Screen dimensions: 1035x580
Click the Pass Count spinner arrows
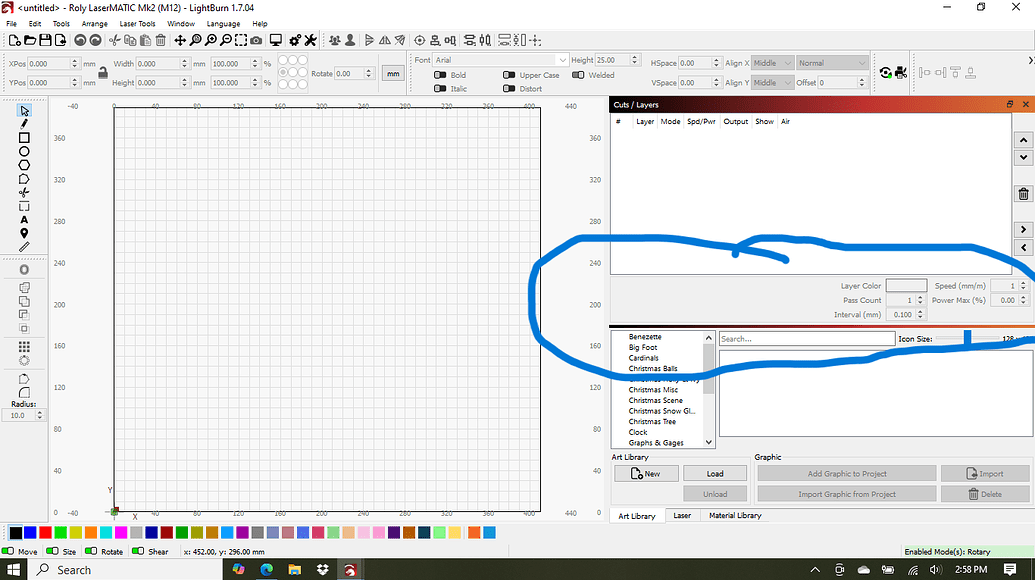pyautogui.click(x=919, y=300)
